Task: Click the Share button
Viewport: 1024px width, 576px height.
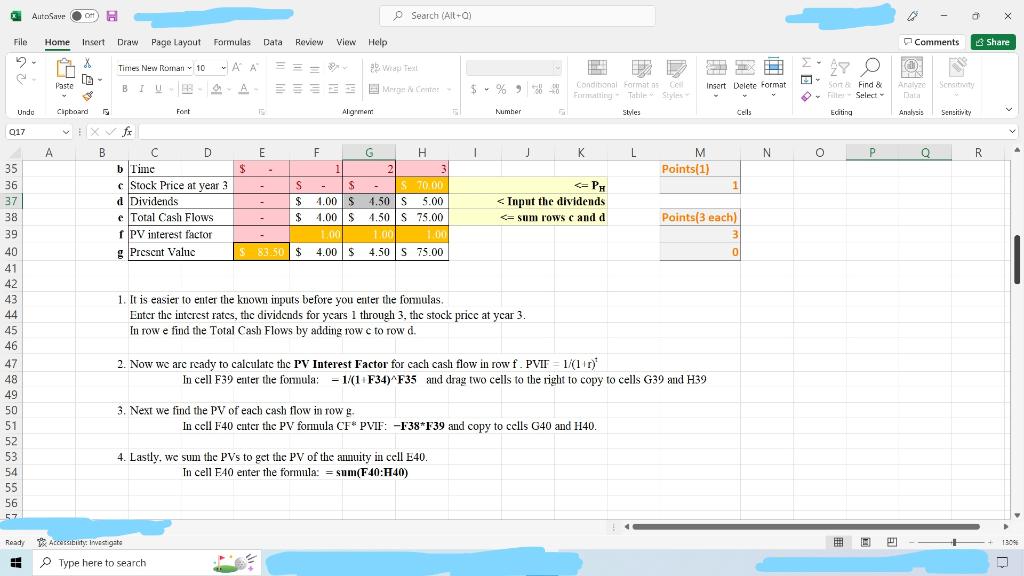Action: point(994,41)
